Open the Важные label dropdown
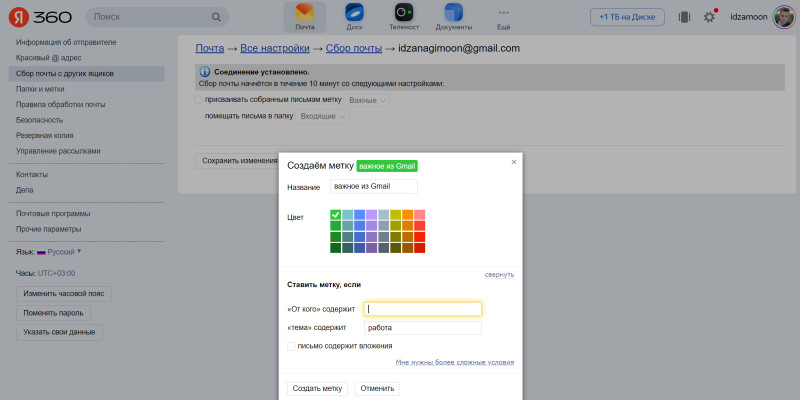The image size is (800, 400). pos(367,101)
